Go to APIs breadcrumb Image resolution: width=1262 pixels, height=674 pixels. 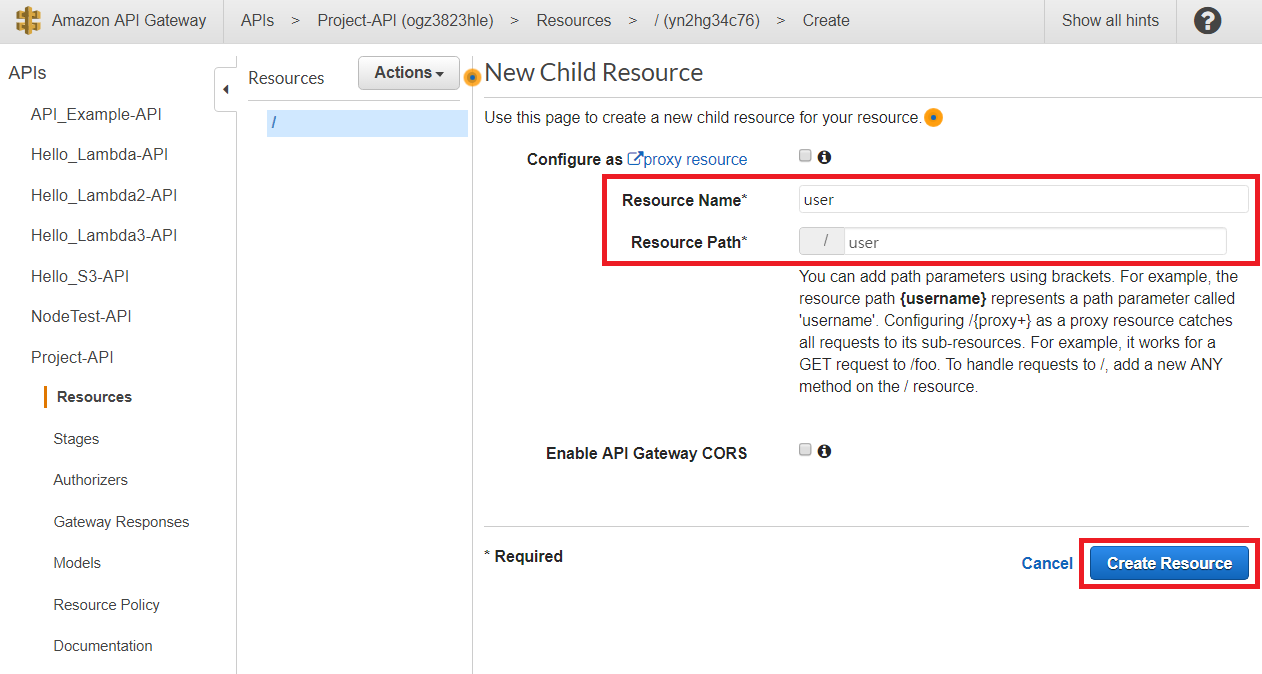click(257, 20)
